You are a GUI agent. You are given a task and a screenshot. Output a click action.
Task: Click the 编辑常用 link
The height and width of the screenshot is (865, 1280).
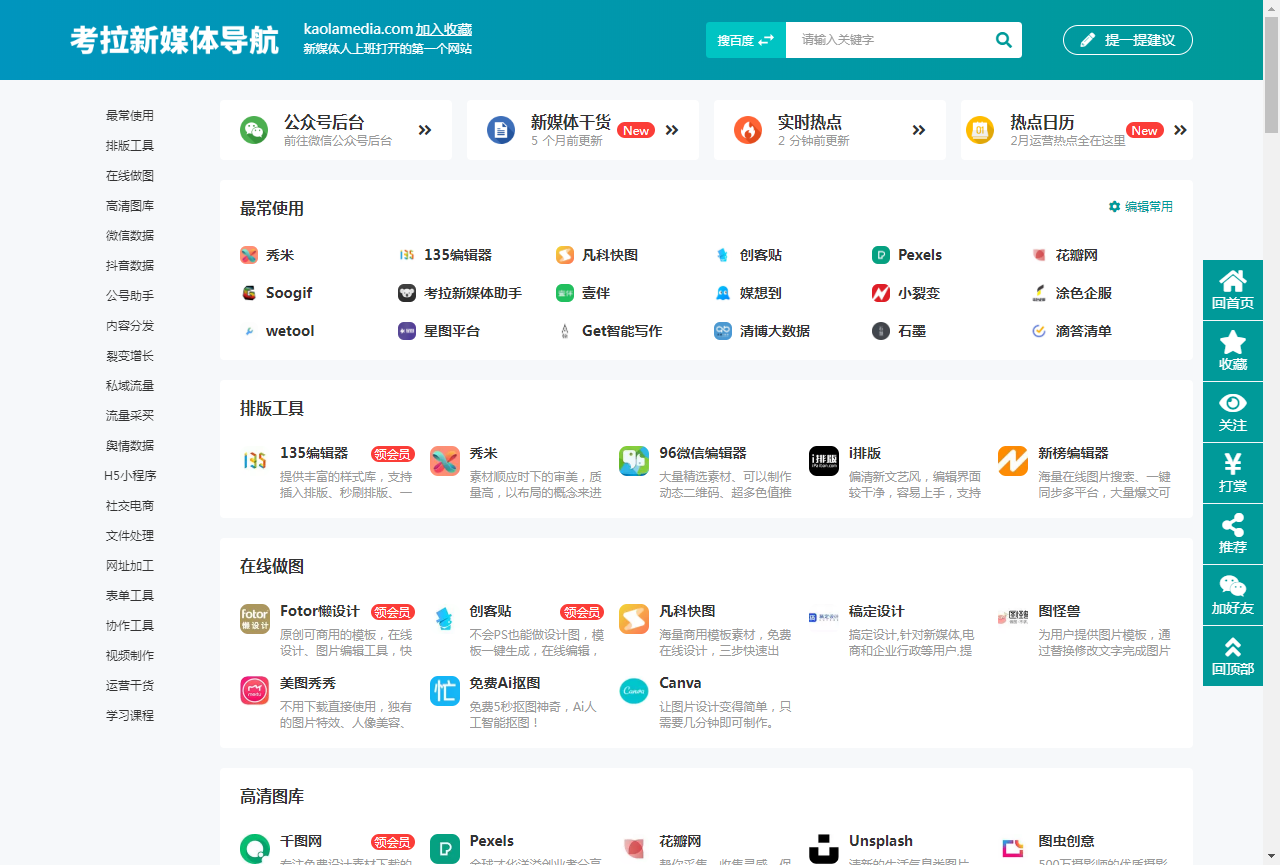[x=1141, y=207]
